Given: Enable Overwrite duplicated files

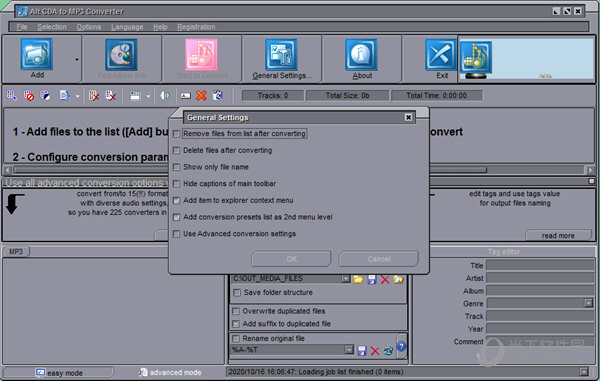Looking at the screenshot, I should click(236, 311).
